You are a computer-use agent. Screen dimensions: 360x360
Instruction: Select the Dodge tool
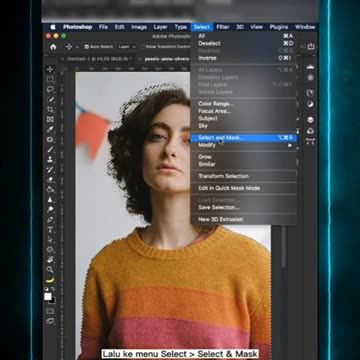tap(50, 209)
